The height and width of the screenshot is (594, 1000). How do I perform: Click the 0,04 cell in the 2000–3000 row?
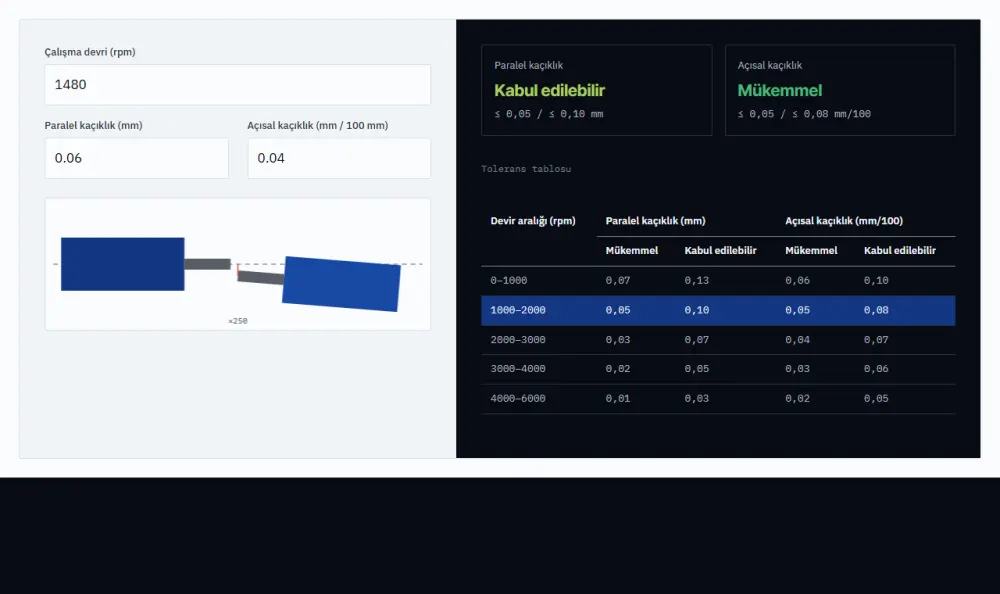coord(797,339)
